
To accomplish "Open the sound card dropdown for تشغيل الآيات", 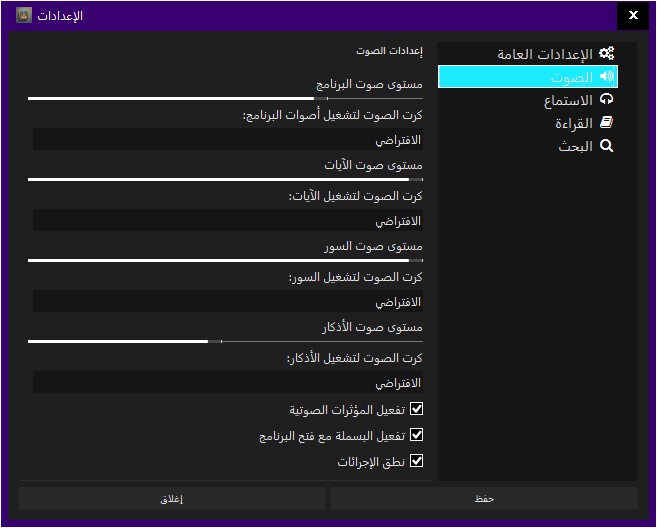I will click(x=228, y=220).
